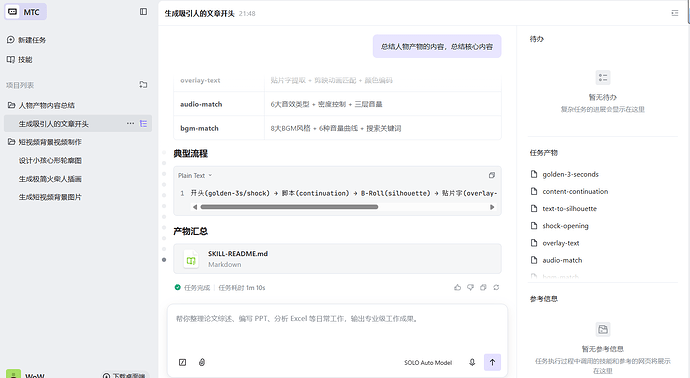Image resolution: width=690 pixels, height=378 pixels.
Task: Open shock-opening task artifact
Action: pos(565,226)
